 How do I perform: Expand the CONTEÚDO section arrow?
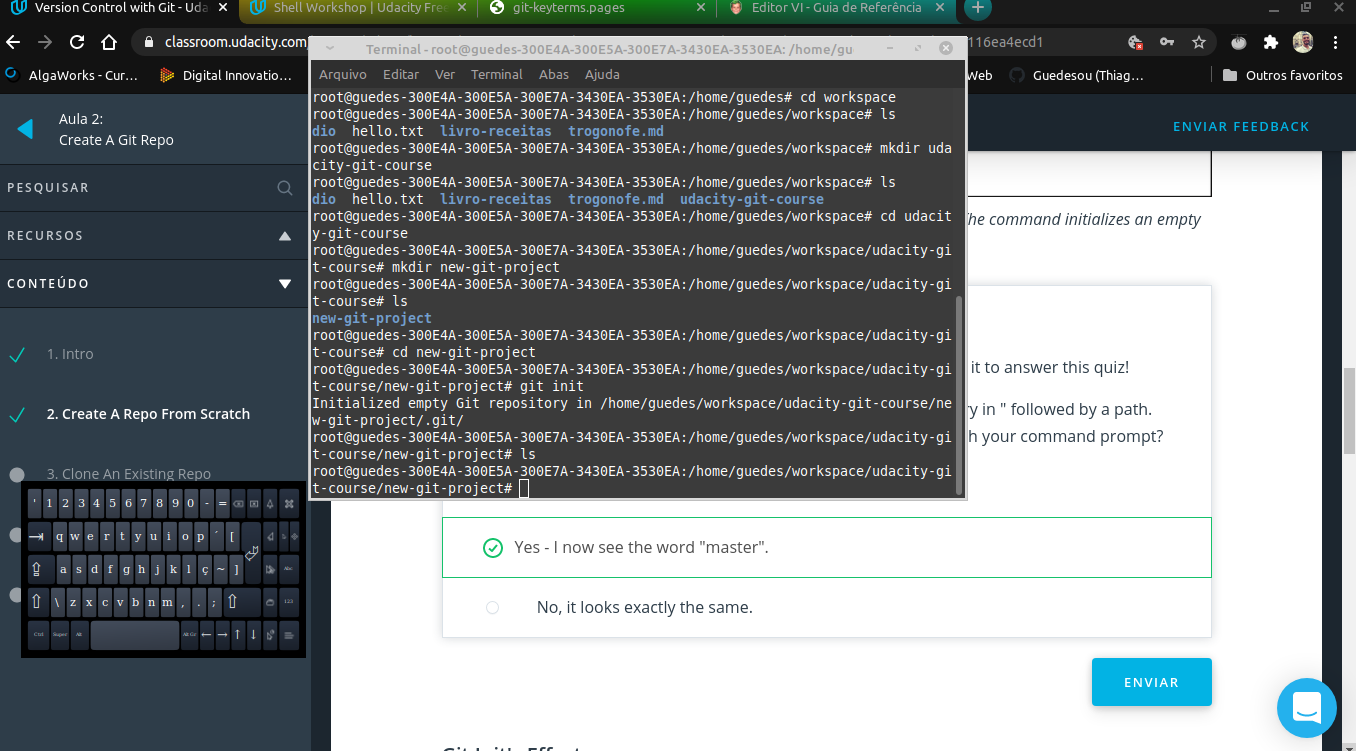pyautogui.click(x=285, y=284)
